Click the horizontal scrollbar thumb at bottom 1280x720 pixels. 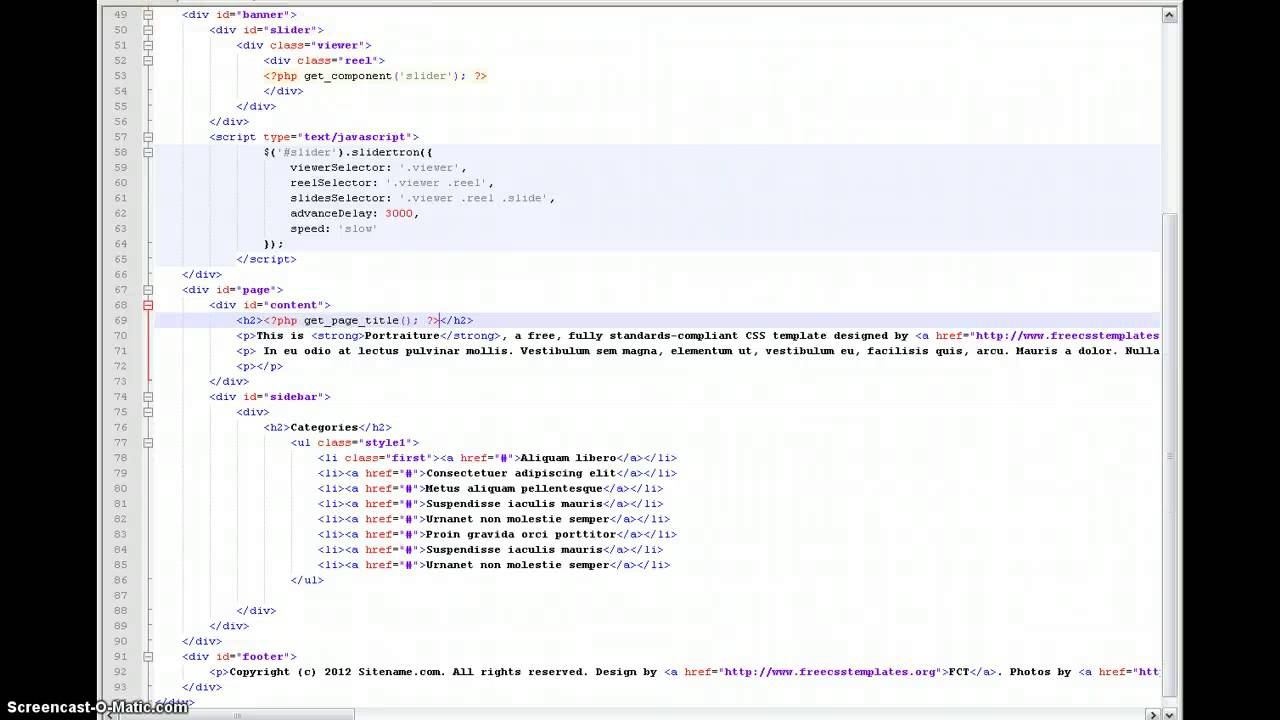(x=238, y=714)
